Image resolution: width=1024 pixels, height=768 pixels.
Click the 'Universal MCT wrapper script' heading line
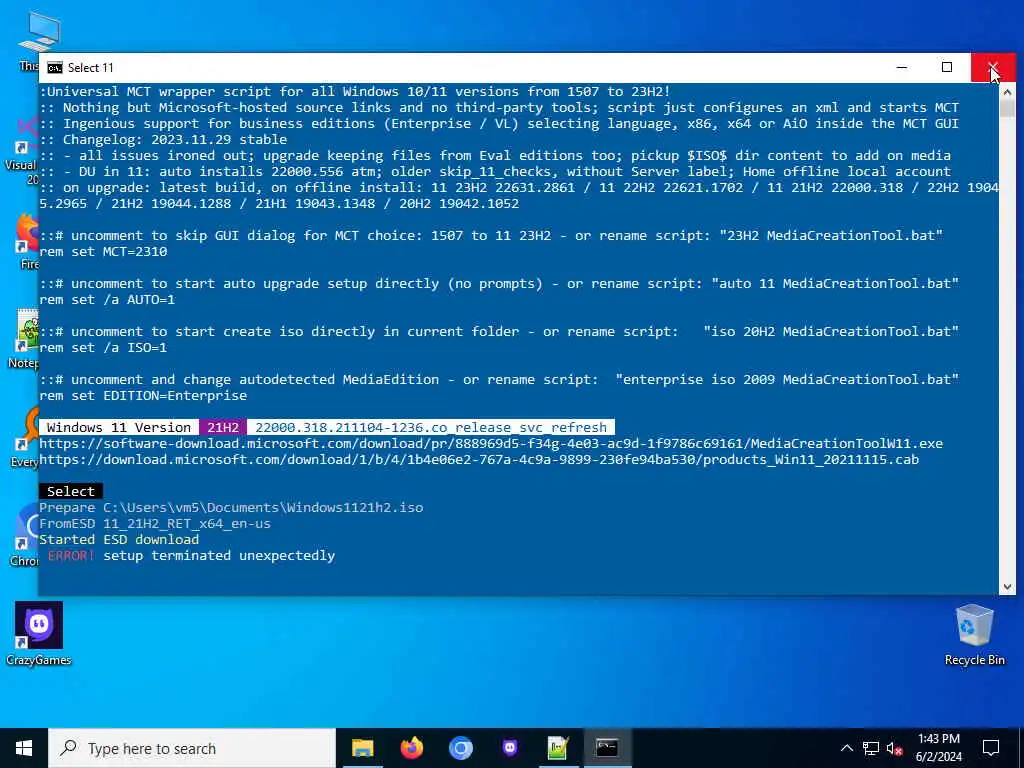pyautogui.click(x=355, y=91)
